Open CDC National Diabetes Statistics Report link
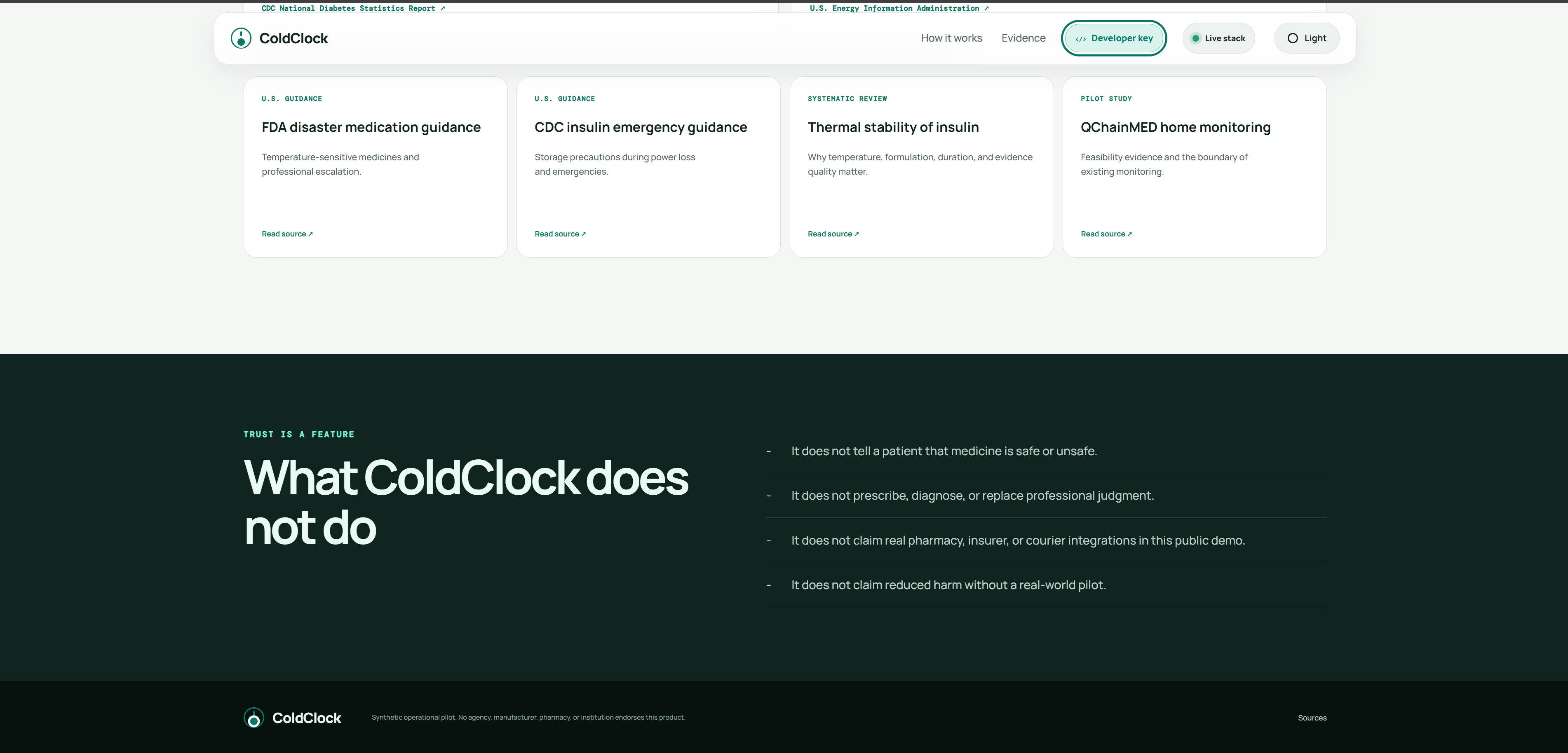 [353, 8]
